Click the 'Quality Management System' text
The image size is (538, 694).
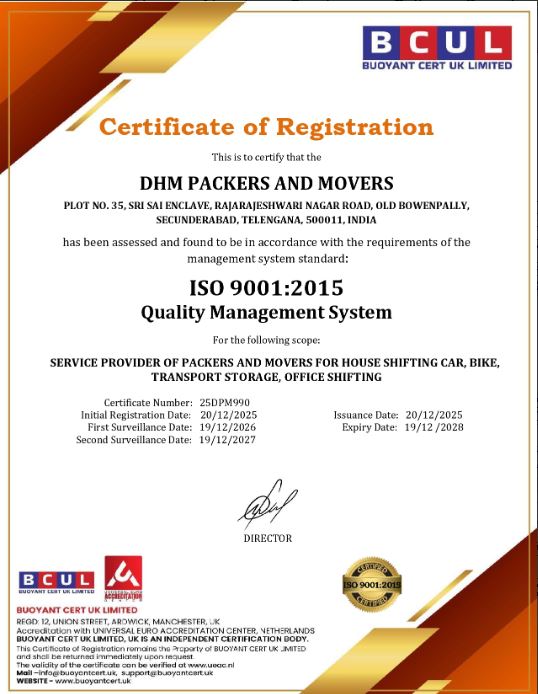coord(266,312)
